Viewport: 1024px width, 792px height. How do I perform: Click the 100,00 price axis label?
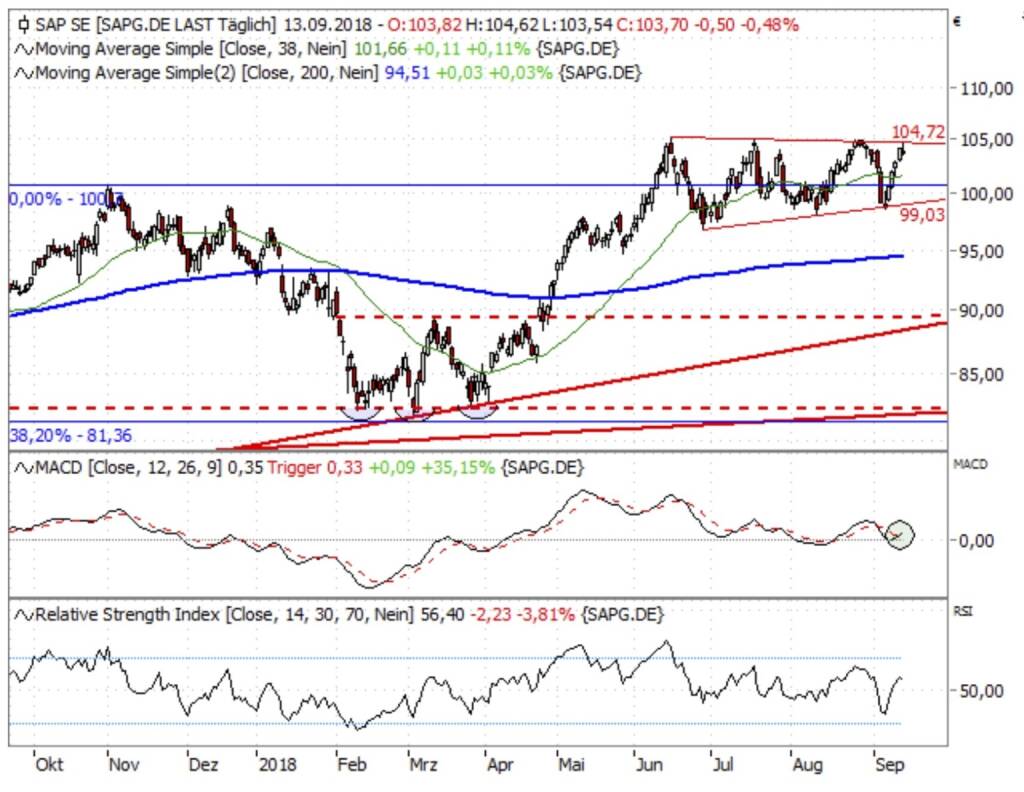(986, 194)
